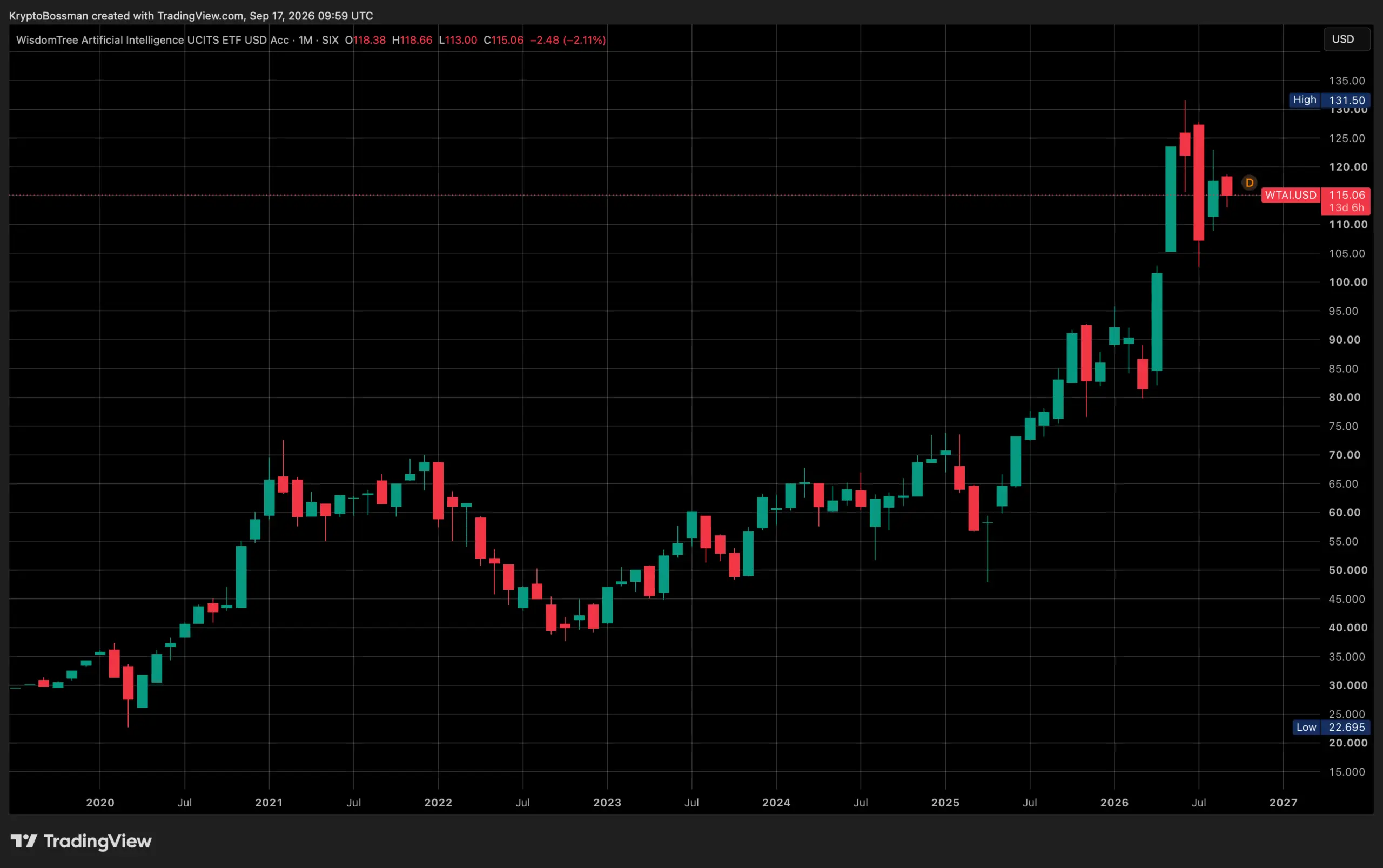This screenshot has height=868, width=1383.
Task: Click the 2024 label on time axis
Action: coord(776,803)
